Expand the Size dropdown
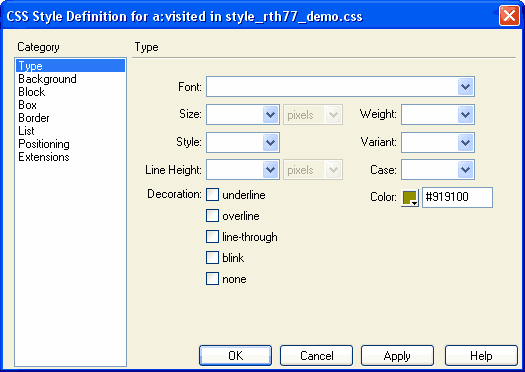Screen dimensions: 525x372 (x=270, y=115)
